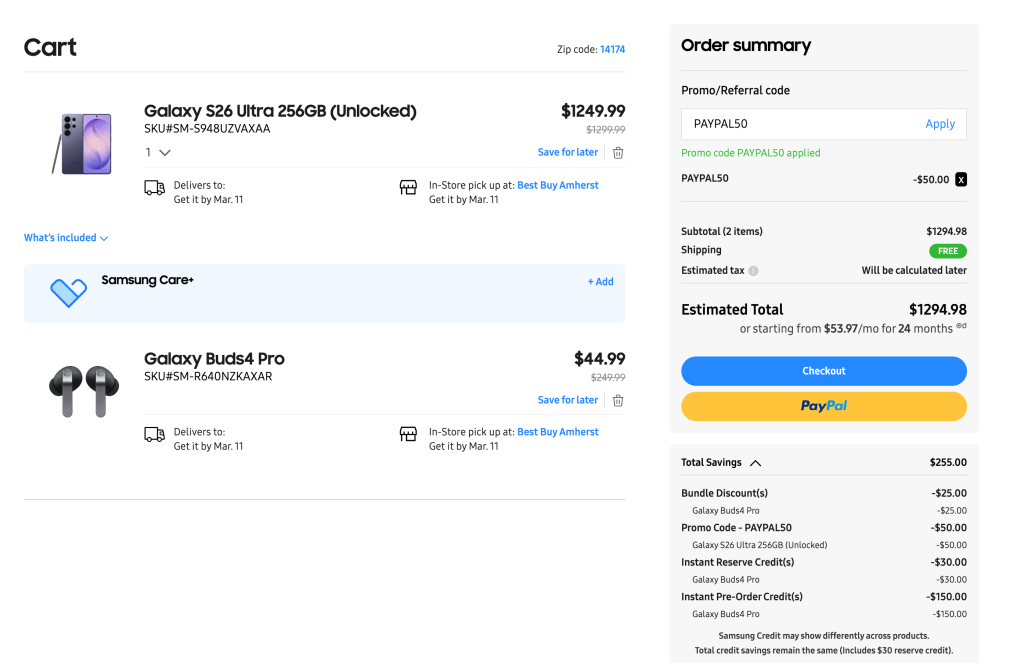Screen dimensions: 1024x663
Task: Open quantity dropdown for Galaxy S26 Ultra
Action: (159, 153)
